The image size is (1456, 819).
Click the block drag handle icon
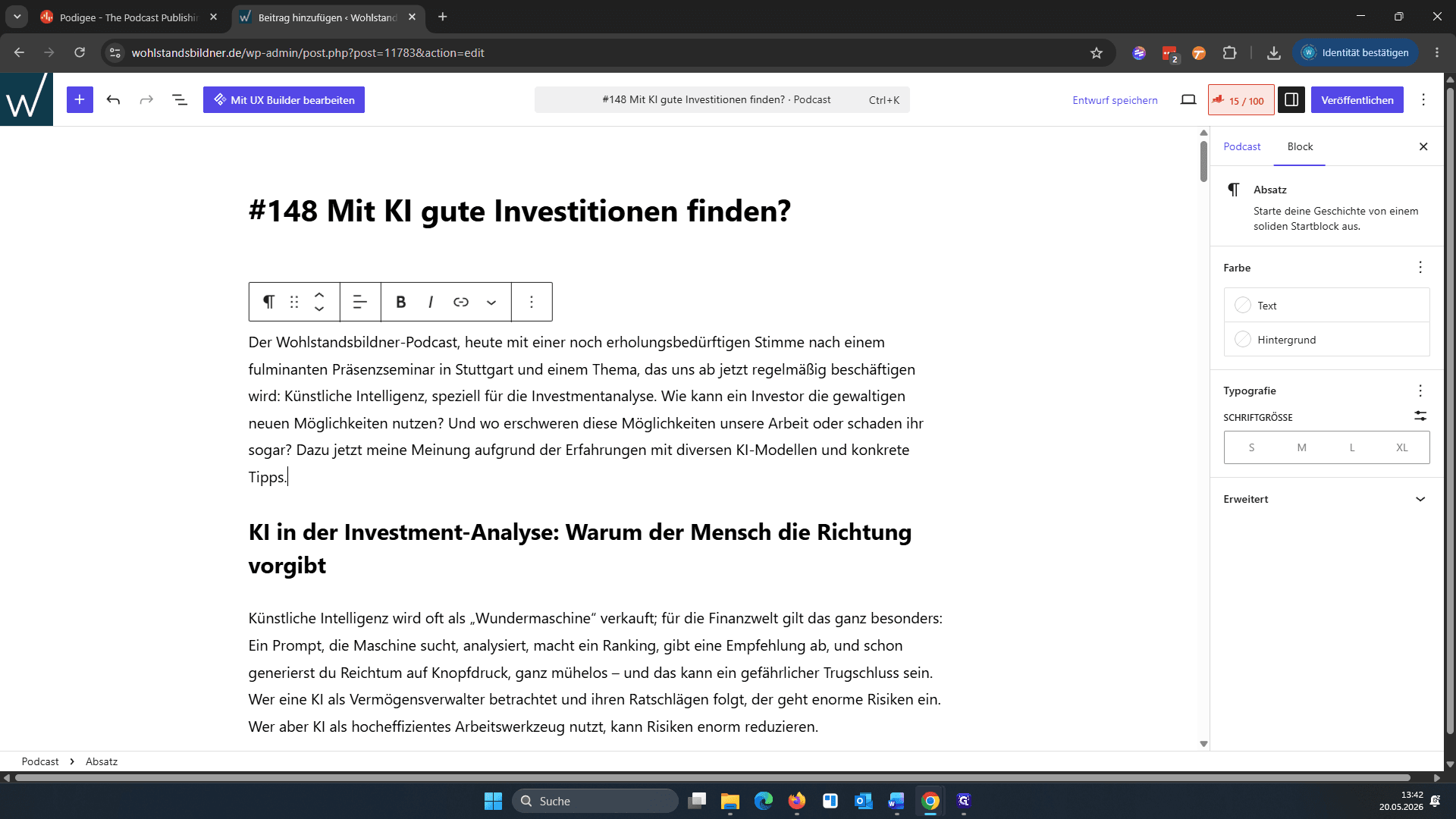click(x=294, y=302)
